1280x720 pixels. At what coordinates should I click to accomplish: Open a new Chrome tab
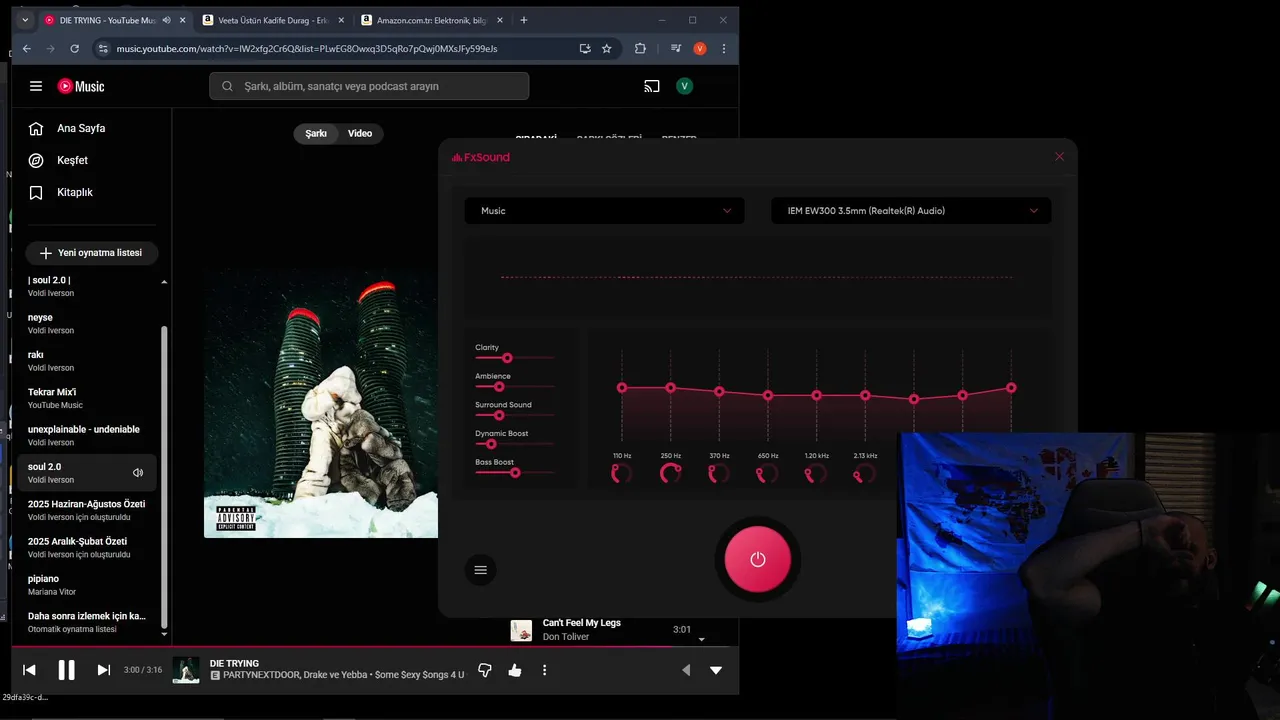[524, 20]
